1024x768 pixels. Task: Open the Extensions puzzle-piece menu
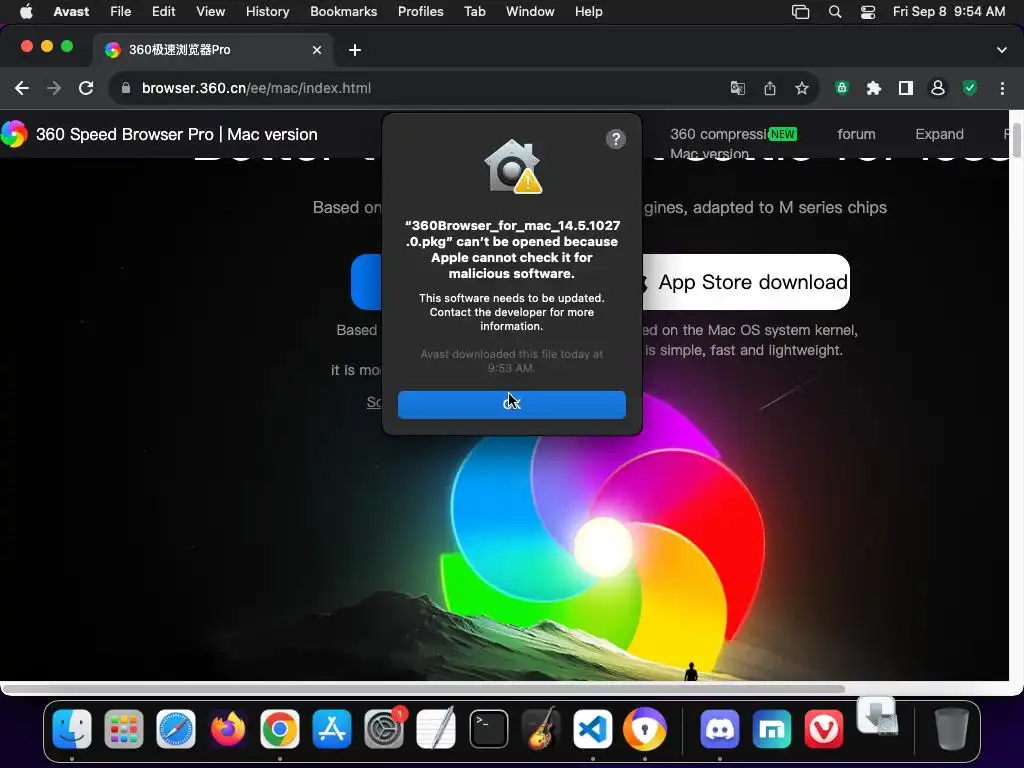coord(874,88)
